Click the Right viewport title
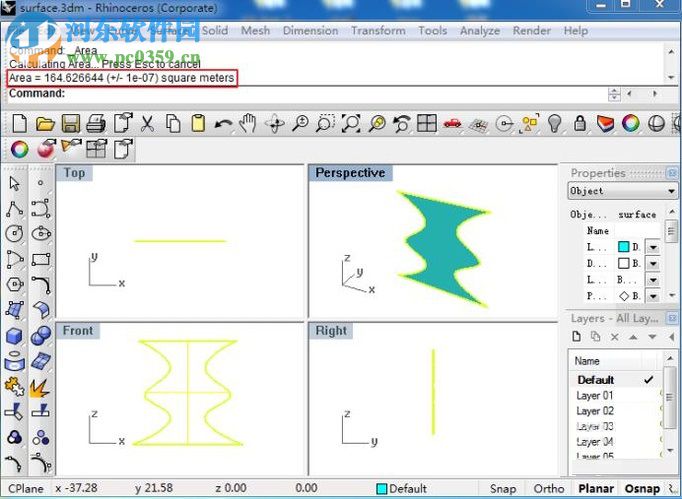The width and height of the screenshot is (682, 499). click(x=331, y=331)
